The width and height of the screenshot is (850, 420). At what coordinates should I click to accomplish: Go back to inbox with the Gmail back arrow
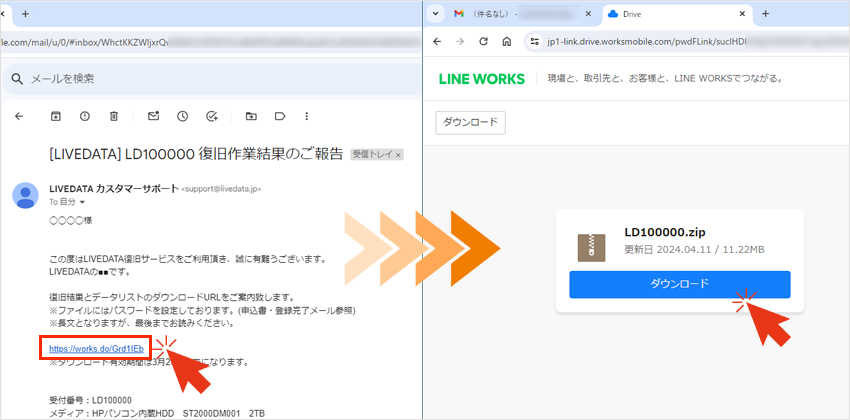19,116
